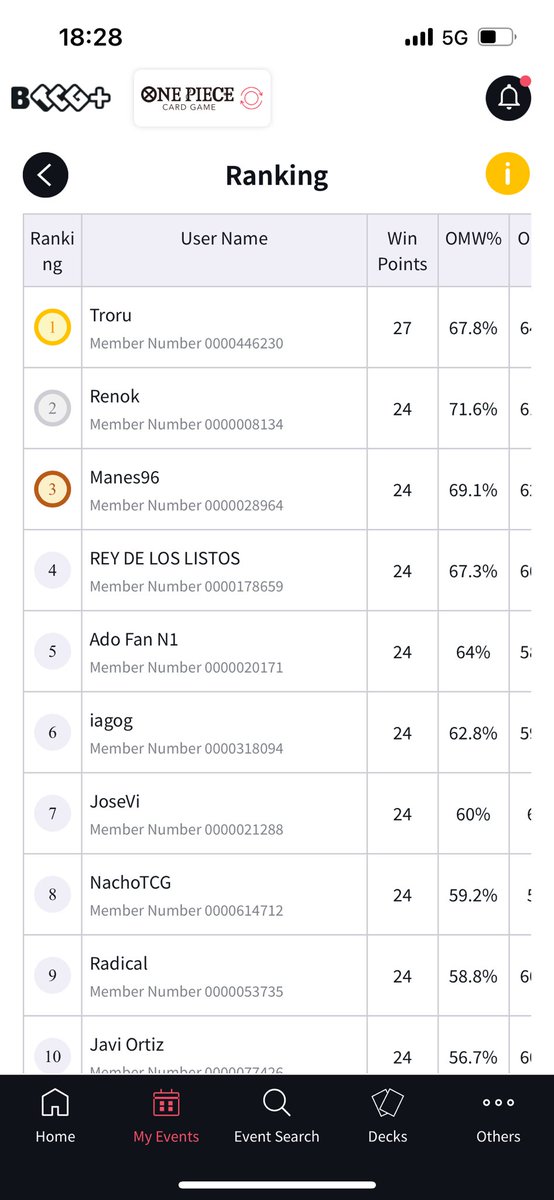Tap the One Piece Card Game logo
This screenshot has width=554, height=1200.
point(202,99)
